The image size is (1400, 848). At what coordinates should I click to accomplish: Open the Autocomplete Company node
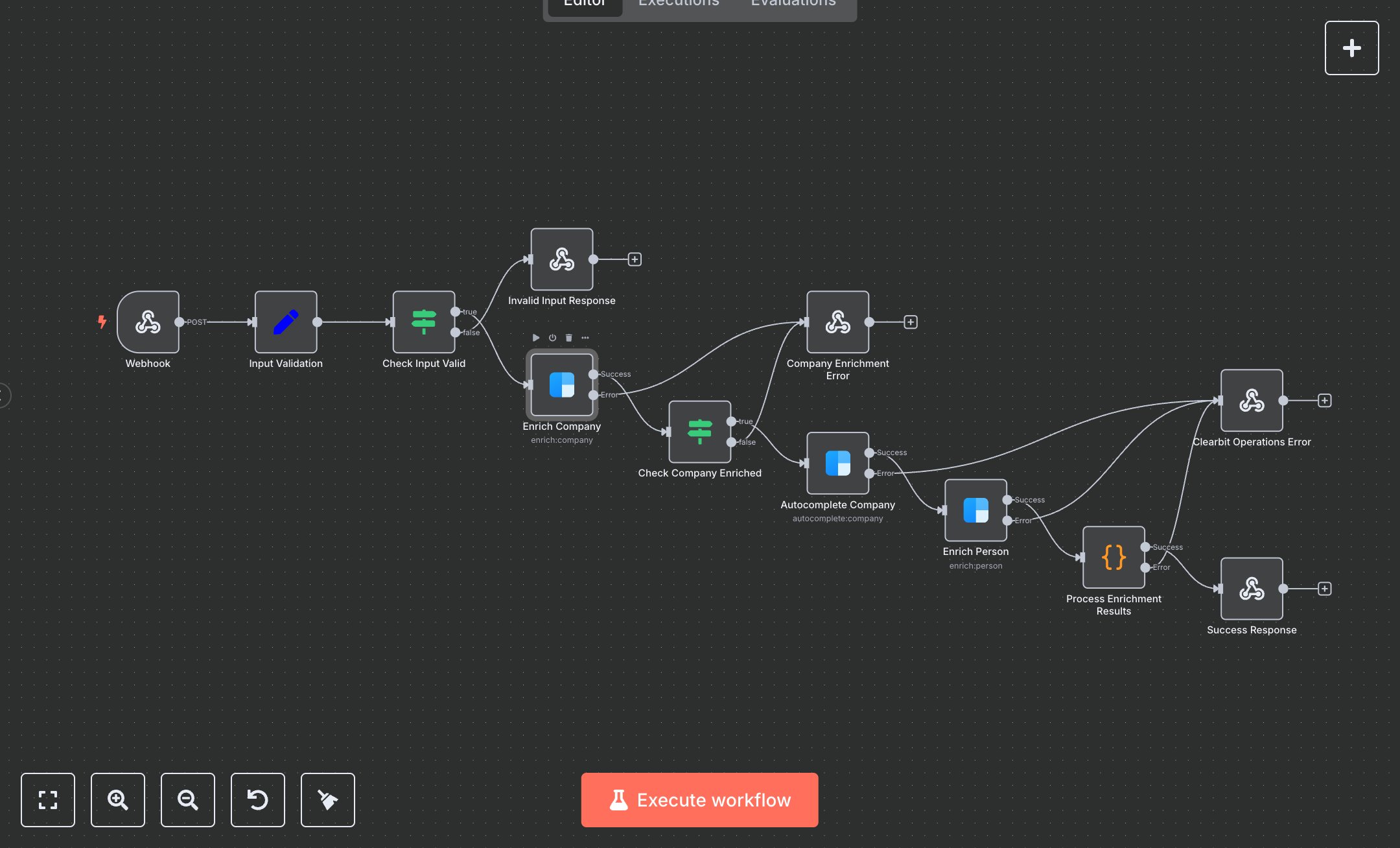(x=837, y=464)
